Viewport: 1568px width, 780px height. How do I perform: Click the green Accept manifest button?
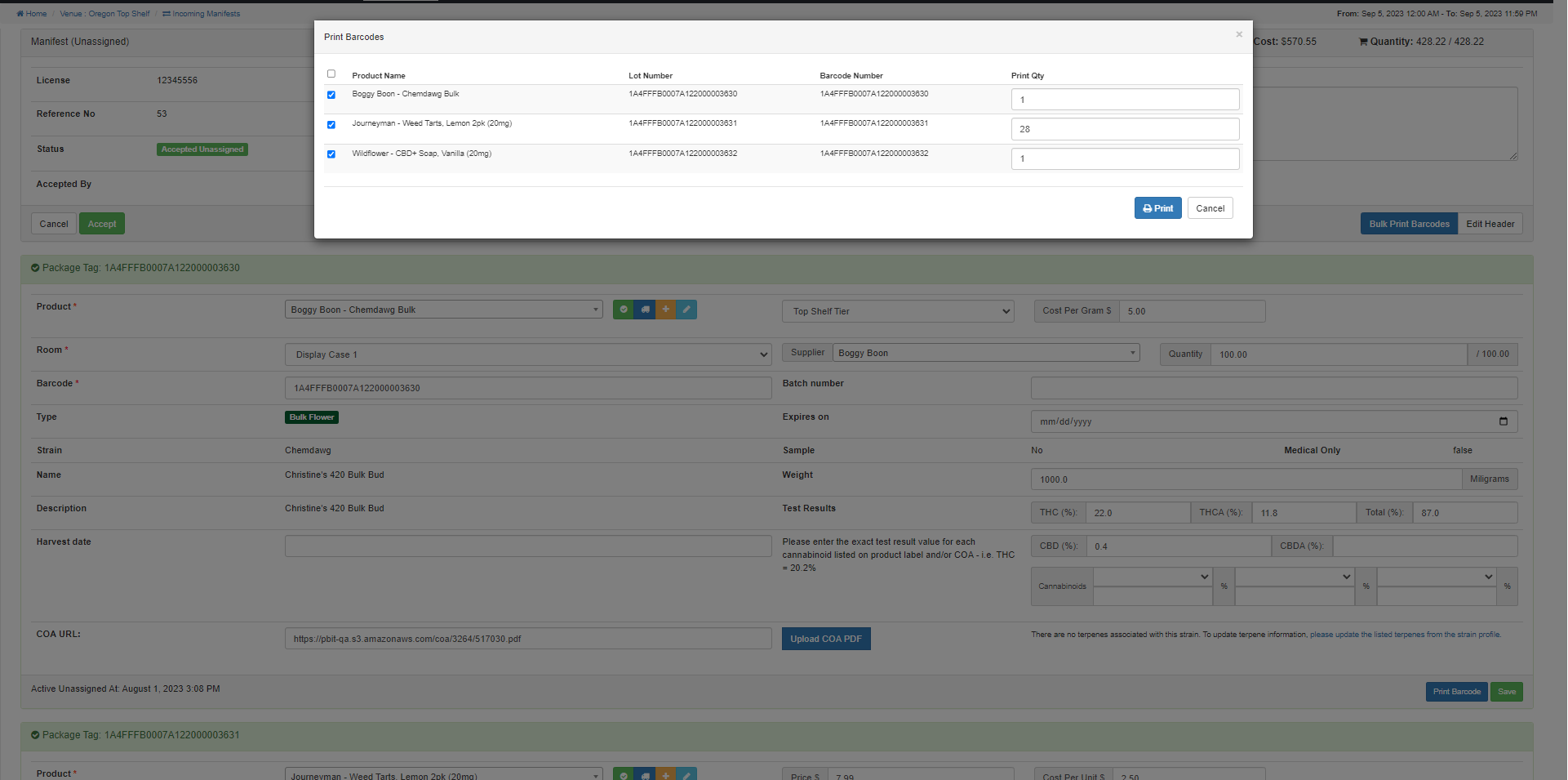click(x=102, y=224)
